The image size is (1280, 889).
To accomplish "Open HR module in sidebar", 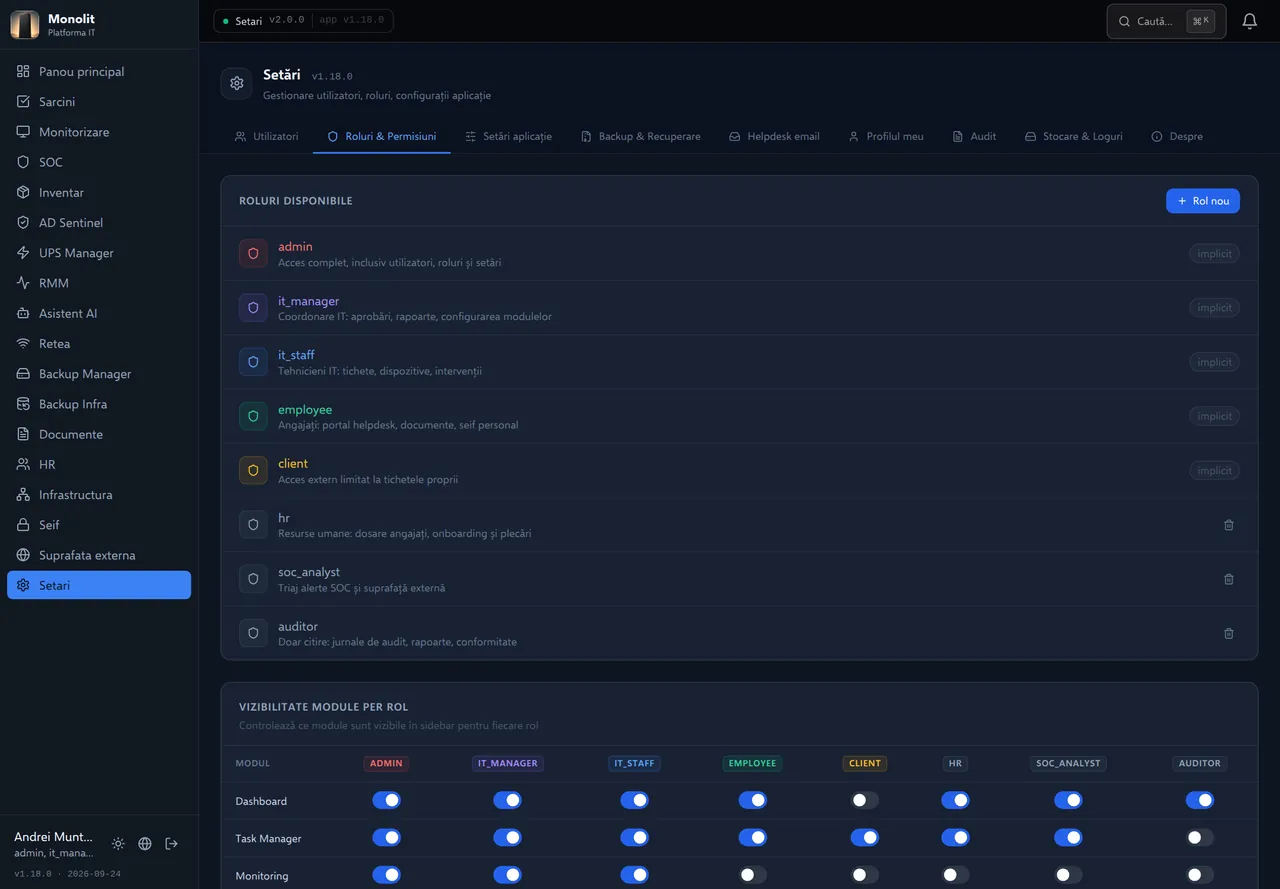I will pos(99,464).
